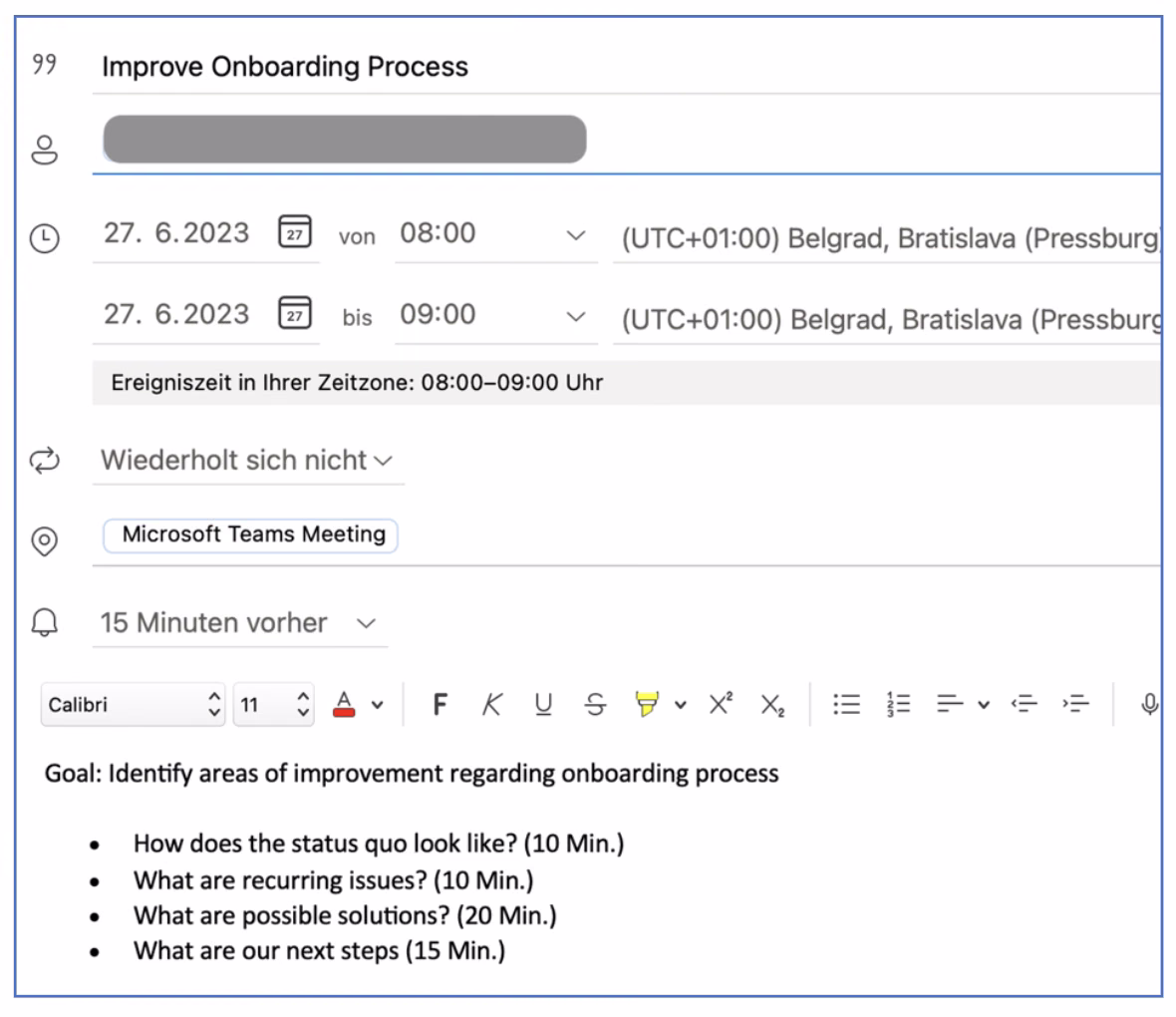The height and width of the screenshot is (1017, 1176).
Task: Click the grayed-out attendee field
Action: (345, 139)
